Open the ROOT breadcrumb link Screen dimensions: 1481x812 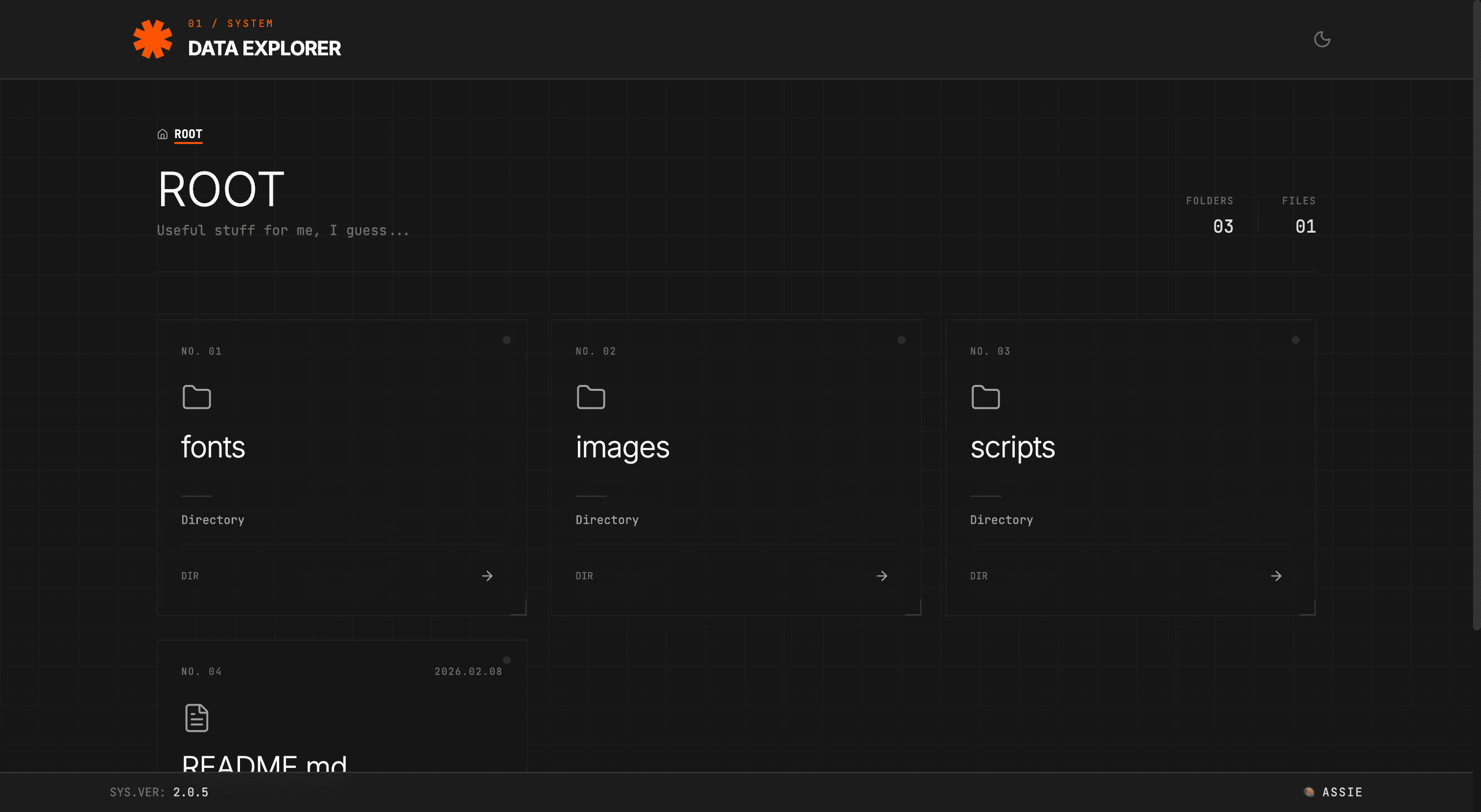coord(188,133)
